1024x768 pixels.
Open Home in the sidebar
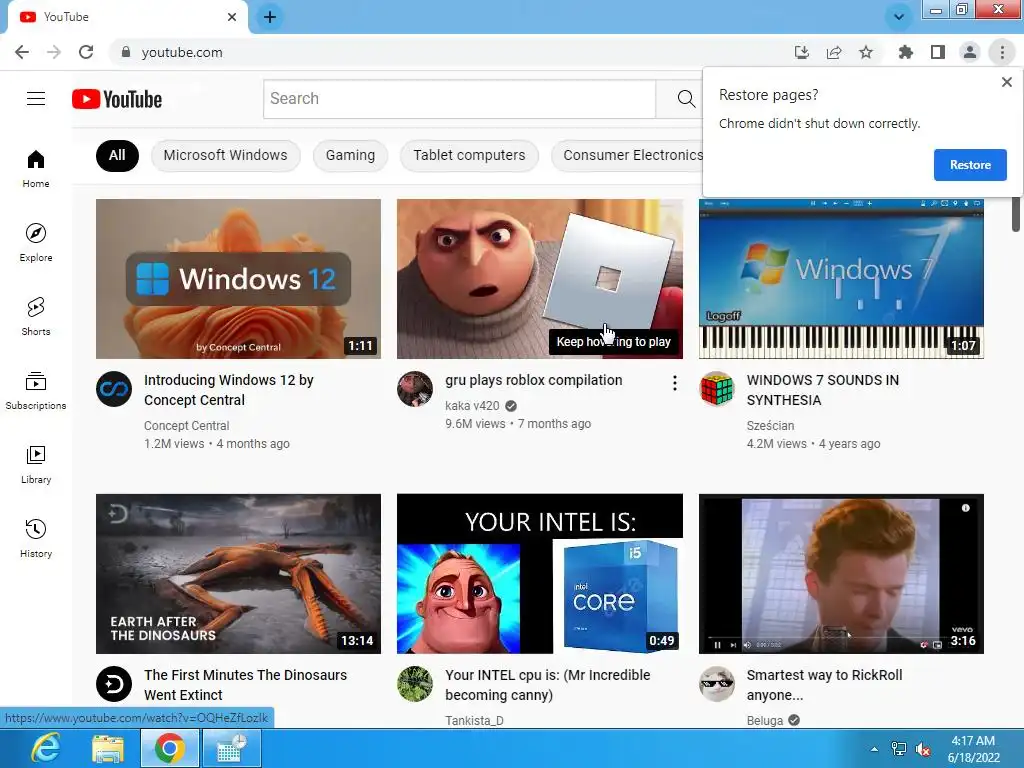[36, 168]
